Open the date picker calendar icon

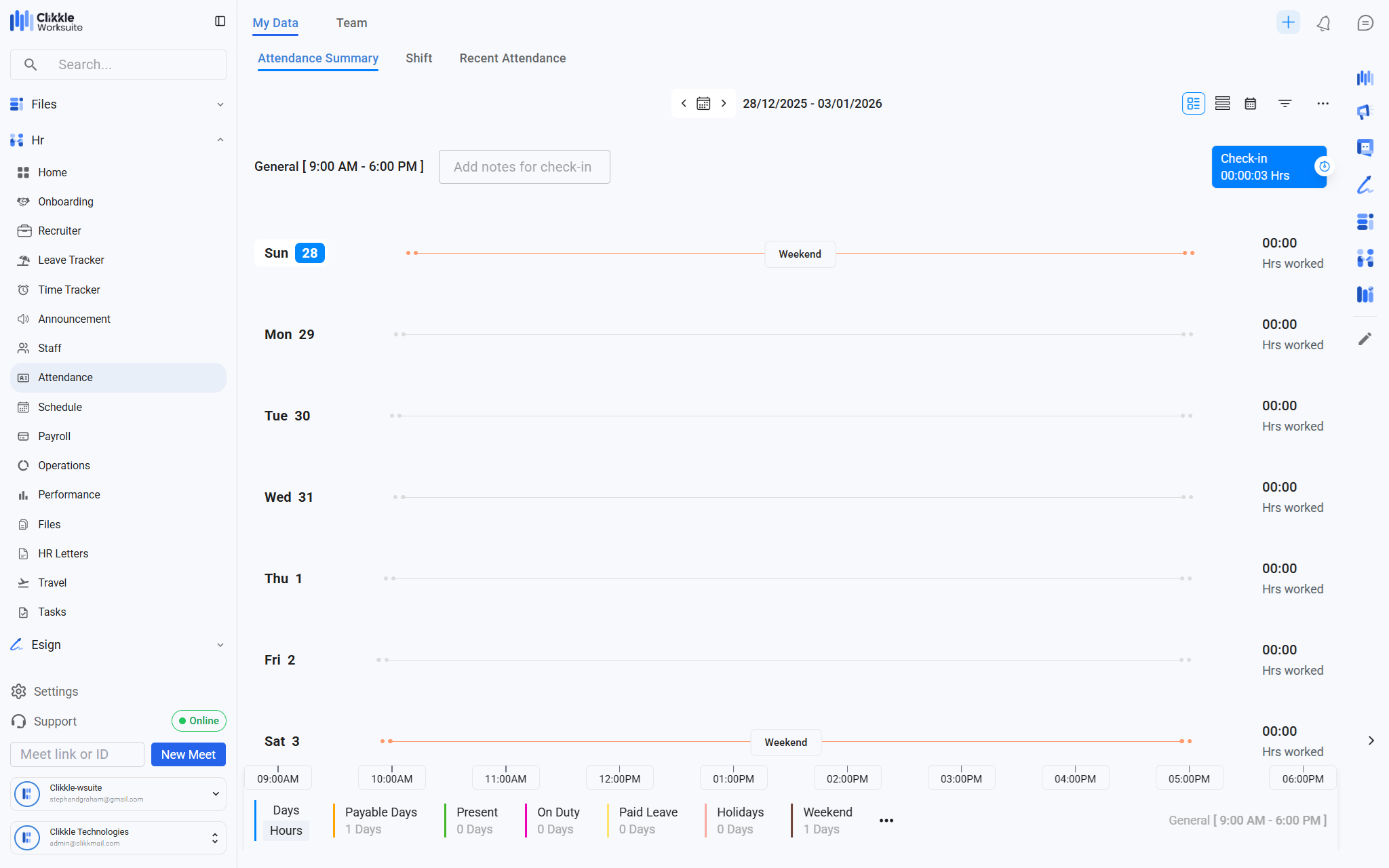point(703,104)
